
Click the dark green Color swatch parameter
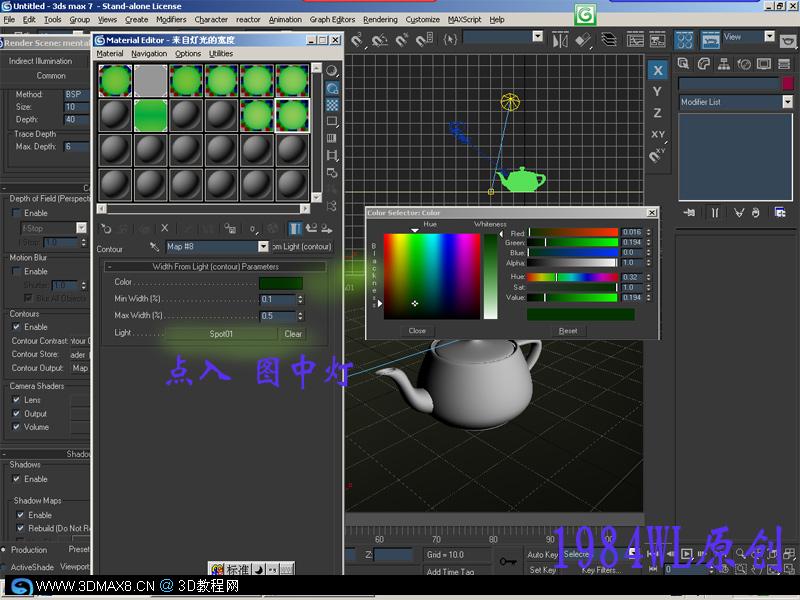point(281,283)
